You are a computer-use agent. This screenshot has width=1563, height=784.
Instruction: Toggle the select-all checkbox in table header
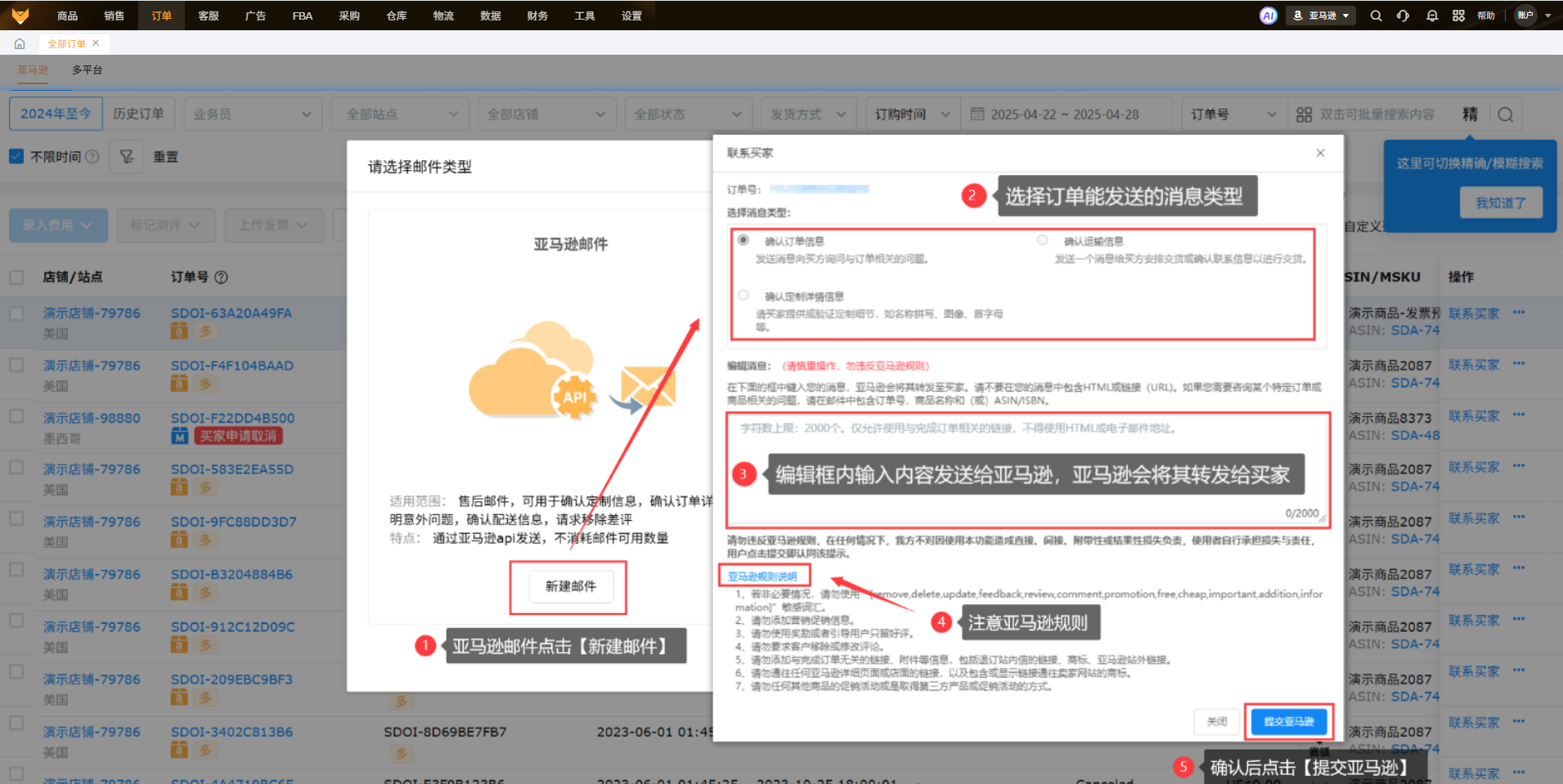[x=16, y=277]
